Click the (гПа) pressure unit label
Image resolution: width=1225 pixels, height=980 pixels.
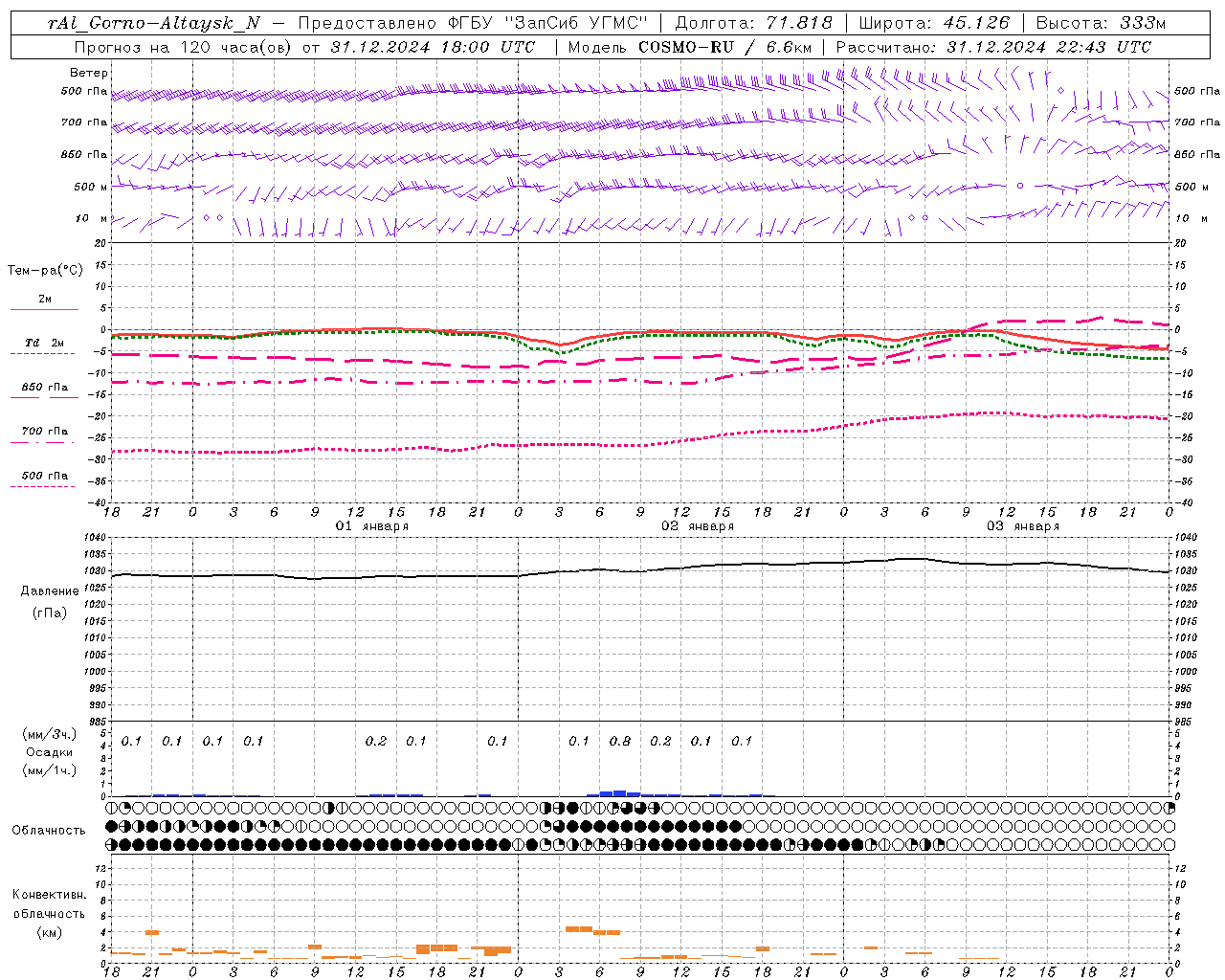click(x=50, y=612)
